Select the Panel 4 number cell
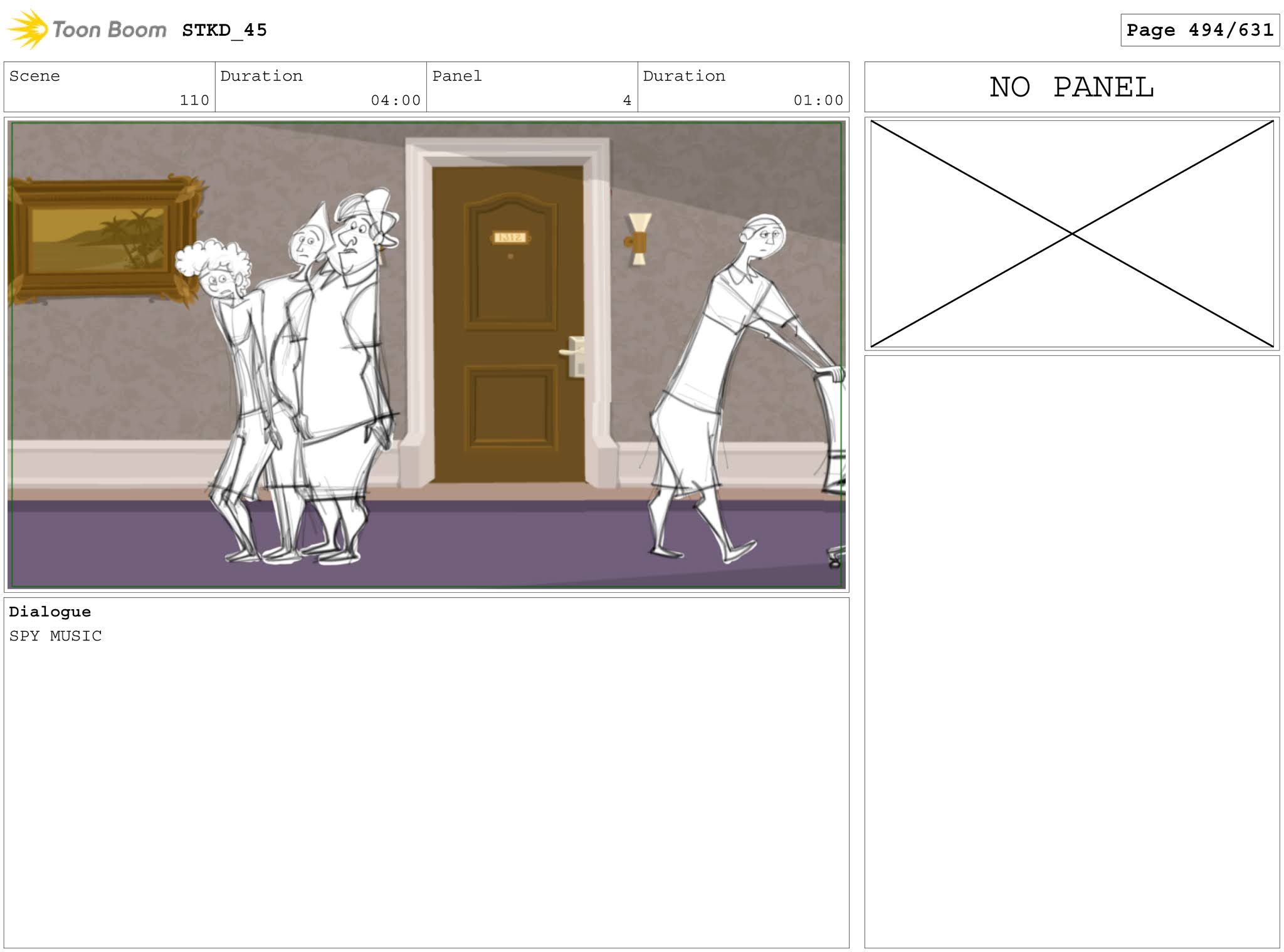Image resolution: width=1284 pixels, height=952 pixels. point(532,87)
